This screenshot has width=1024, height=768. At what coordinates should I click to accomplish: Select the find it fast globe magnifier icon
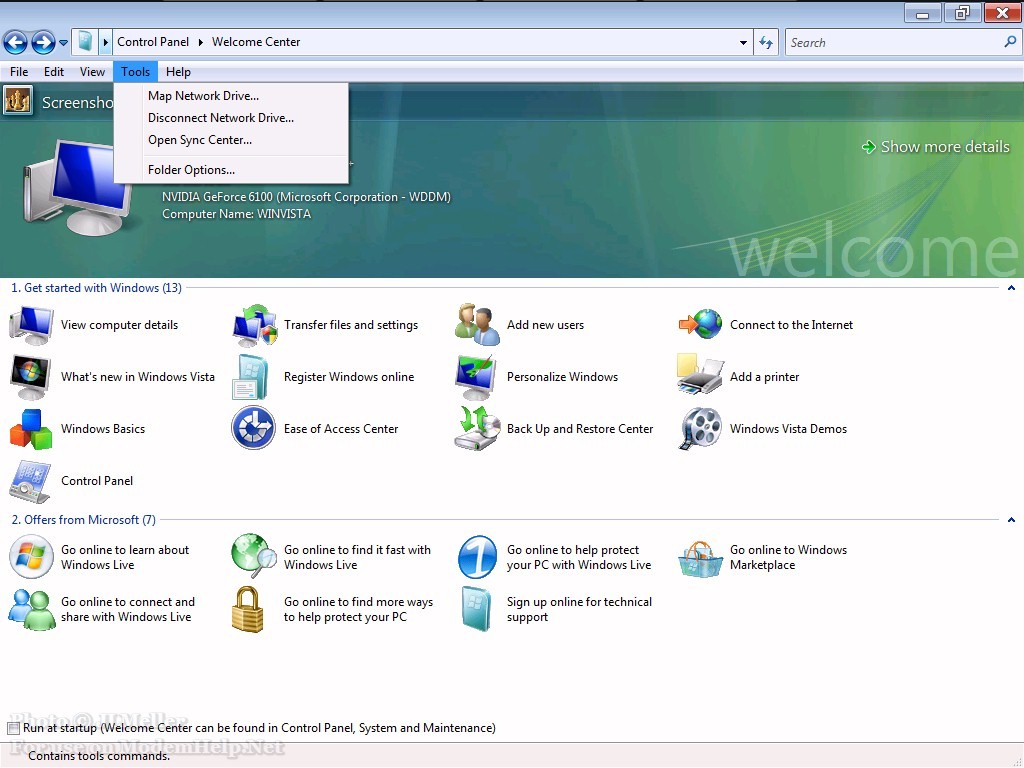point(254,556)
